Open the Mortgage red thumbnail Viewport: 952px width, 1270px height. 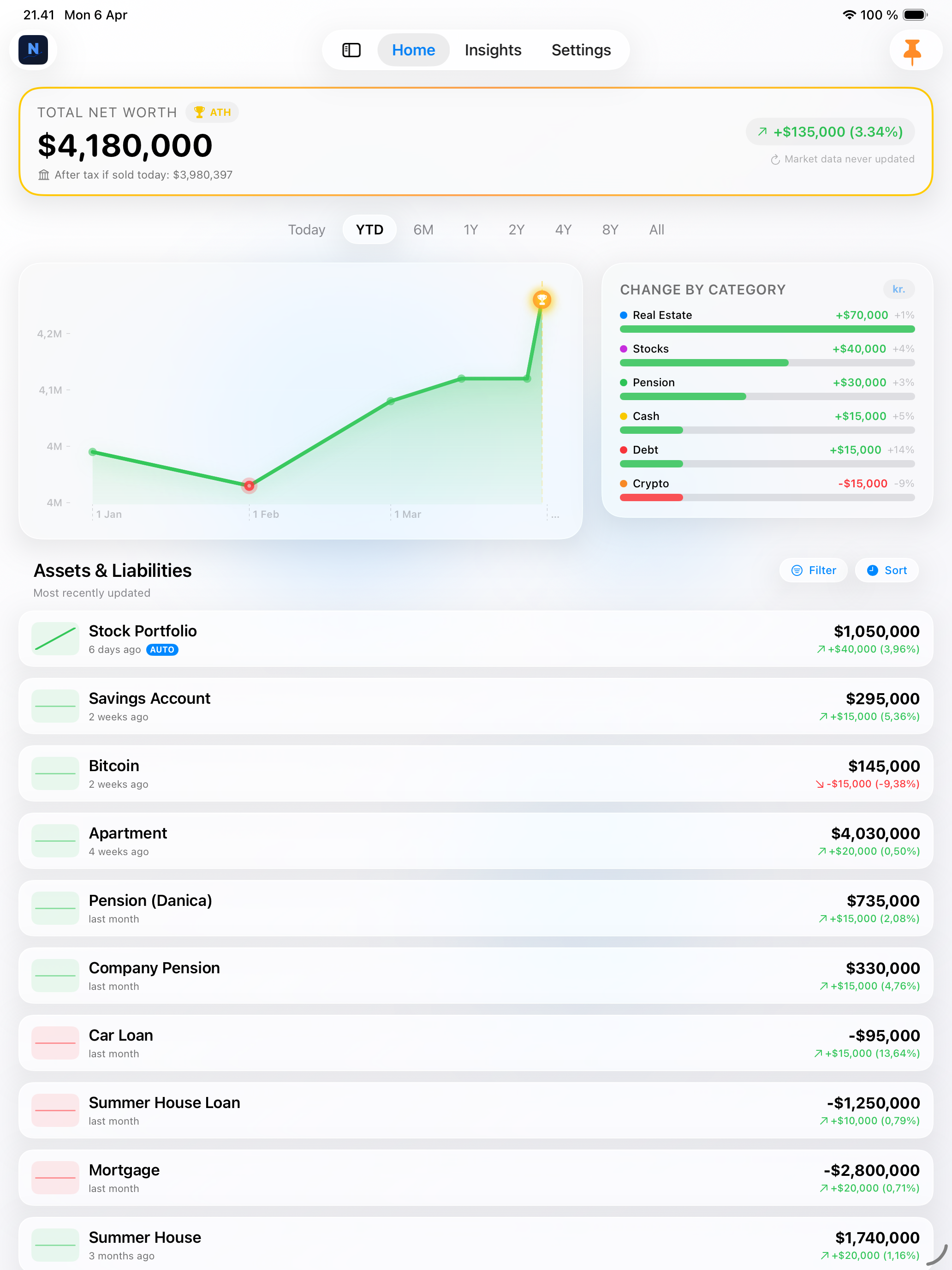[55, 1178]
